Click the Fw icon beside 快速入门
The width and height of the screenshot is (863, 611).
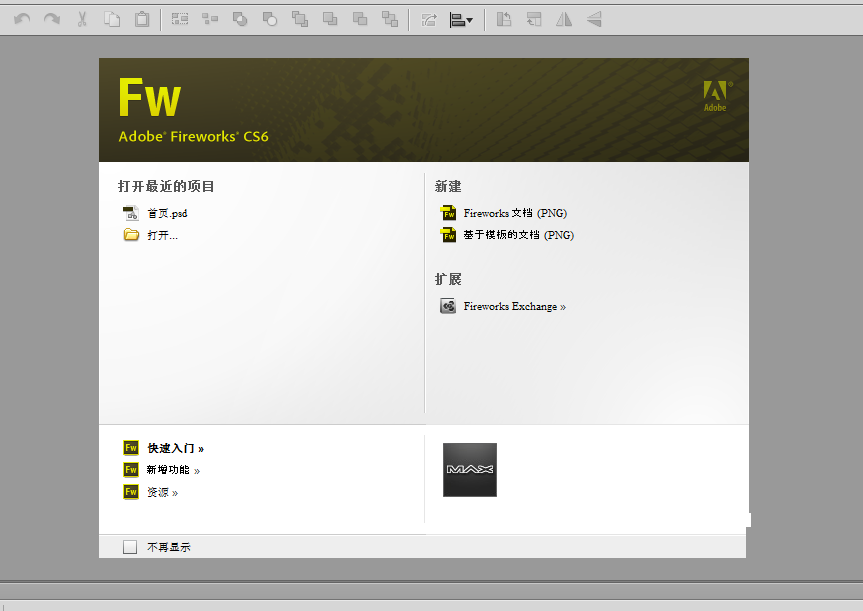pyautogui.click(x=131, y=448)
